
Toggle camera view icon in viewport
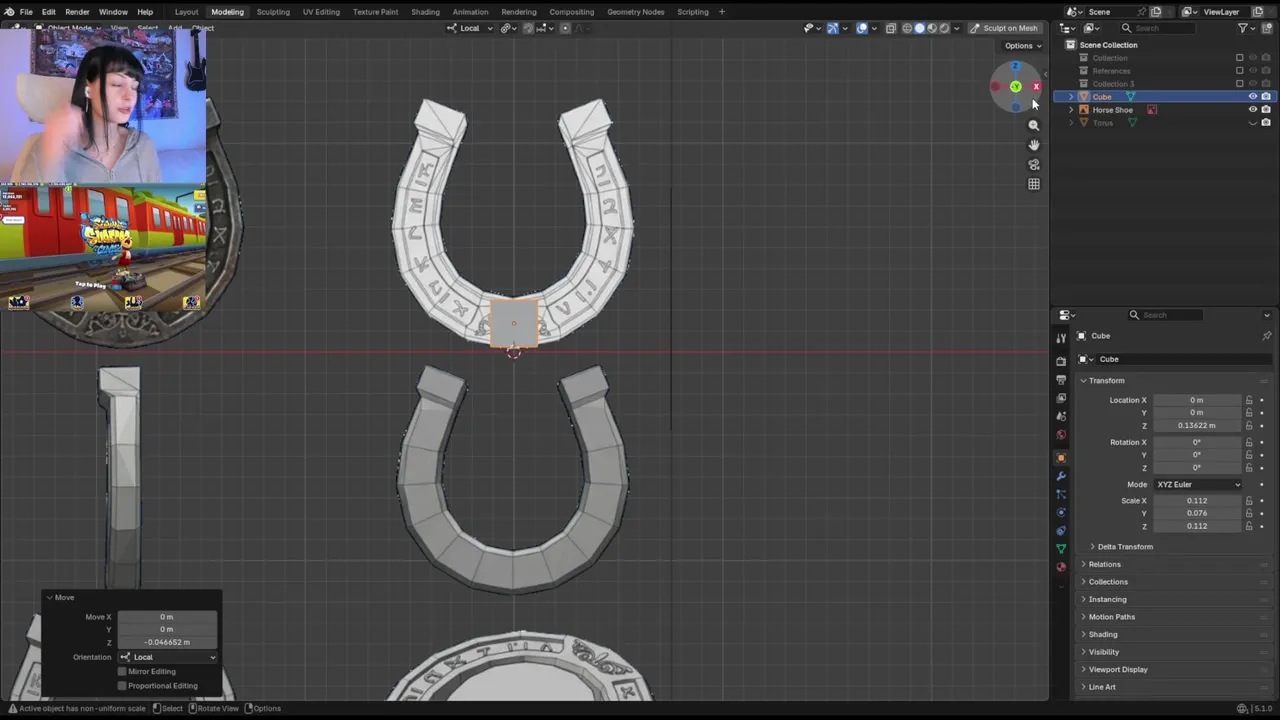1034,165
